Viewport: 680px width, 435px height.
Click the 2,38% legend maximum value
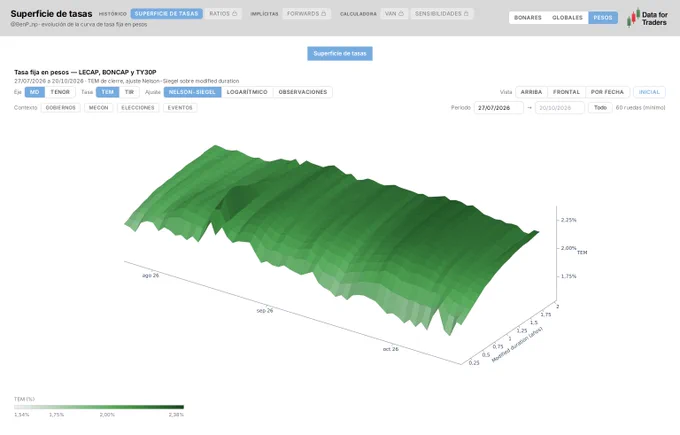click(x=176, y=415)
